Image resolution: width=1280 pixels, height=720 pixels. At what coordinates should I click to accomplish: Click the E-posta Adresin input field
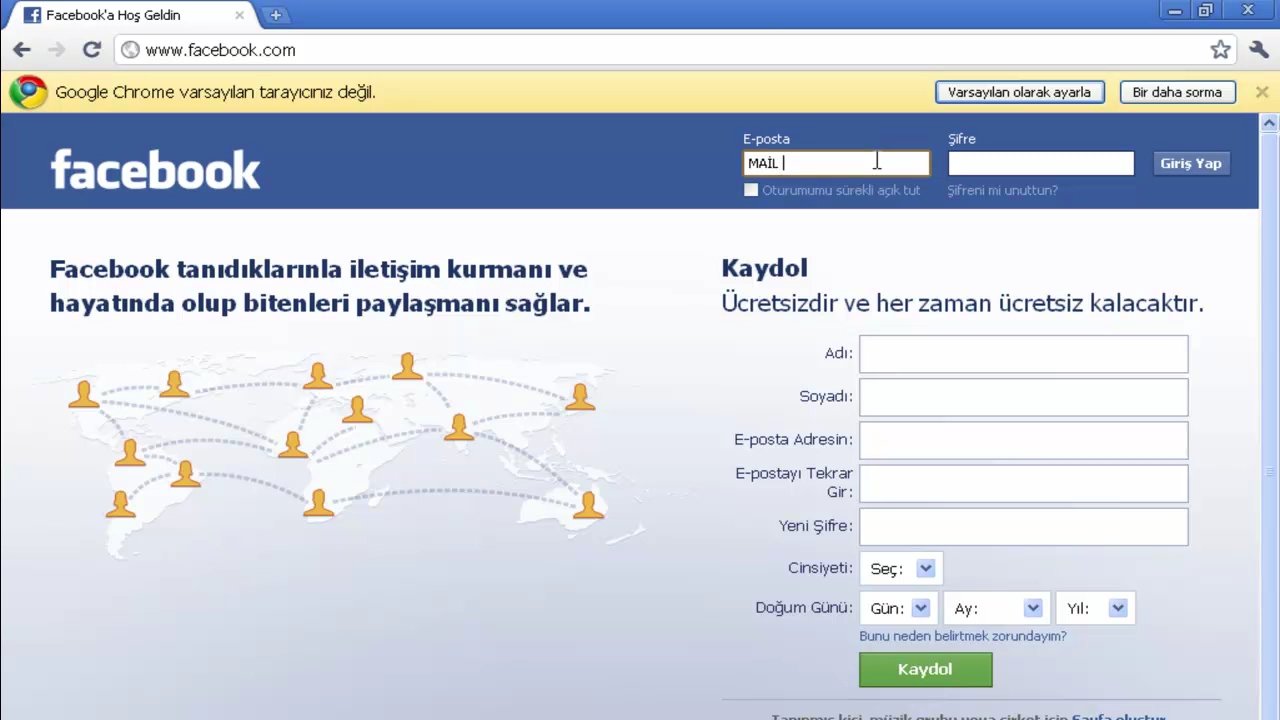point(1023,440)
